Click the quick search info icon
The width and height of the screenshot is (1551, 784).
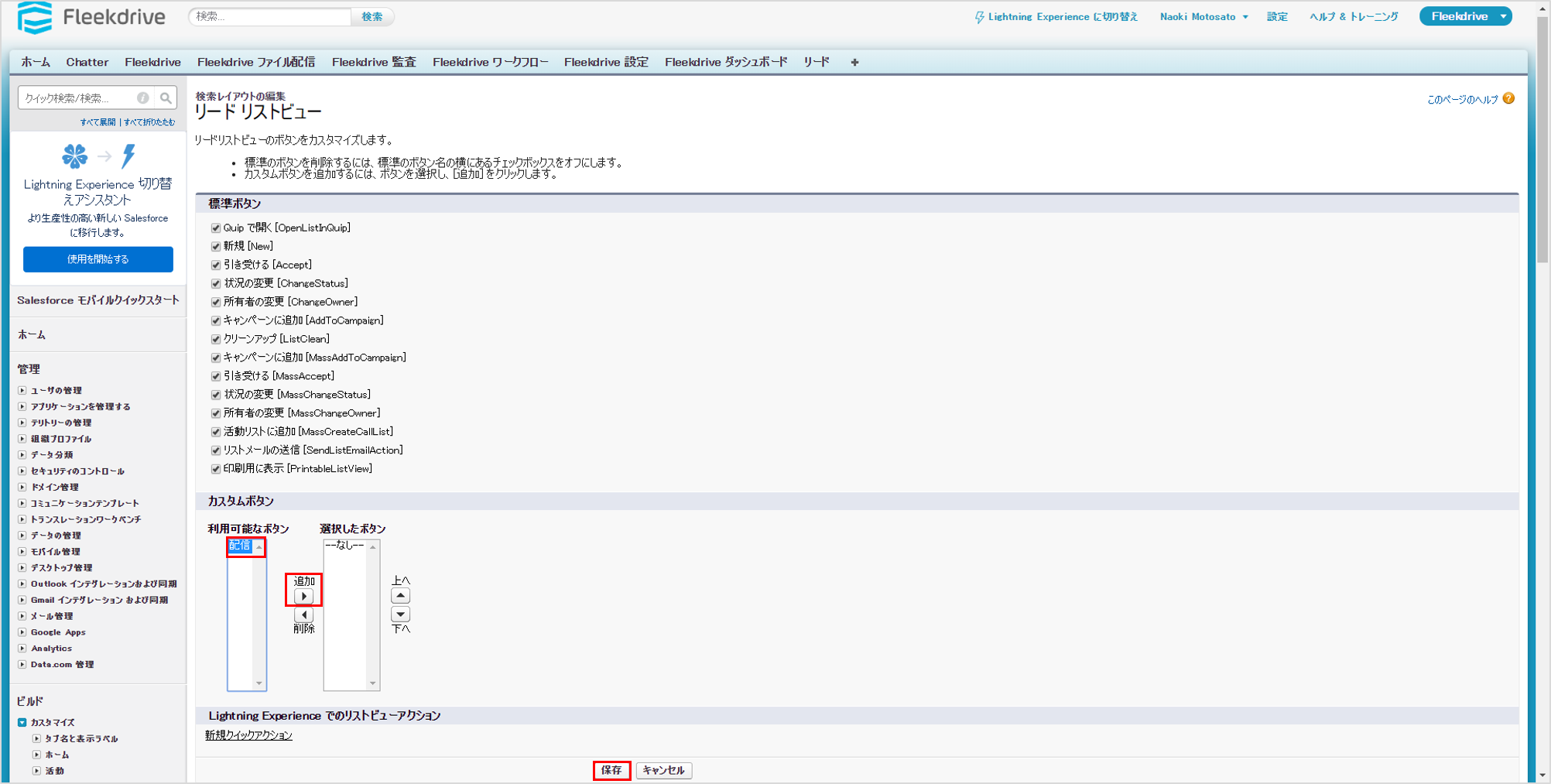(x=143, y=98)
